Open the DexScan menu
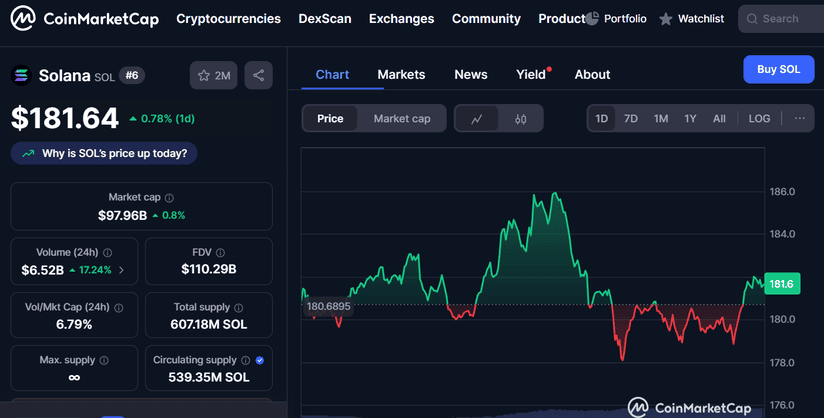The image size is (824, 418). 325,19
